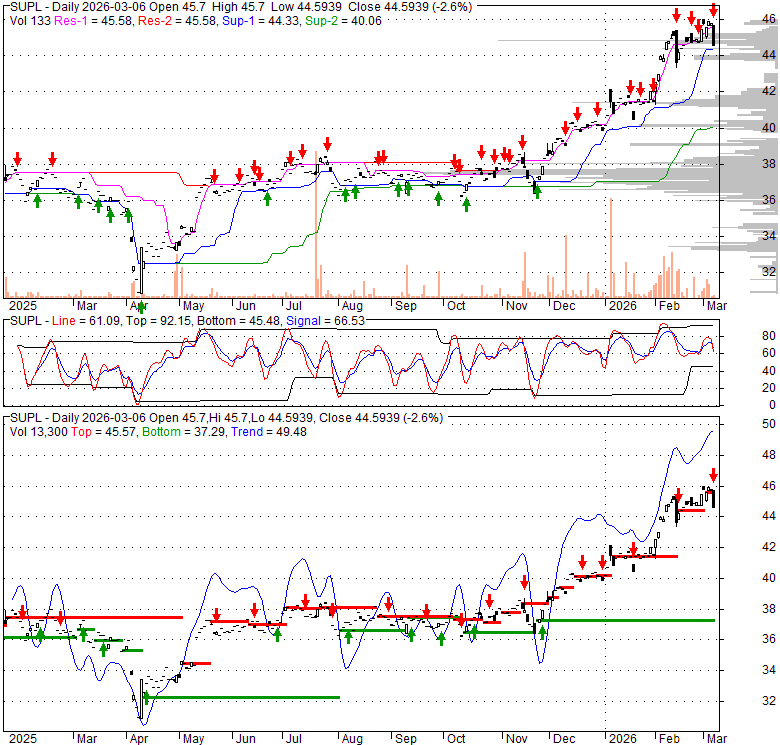Click the green arrow at April bottom in lower chart
This screenshot has height=745, width=780.
[x=146, y=697]
